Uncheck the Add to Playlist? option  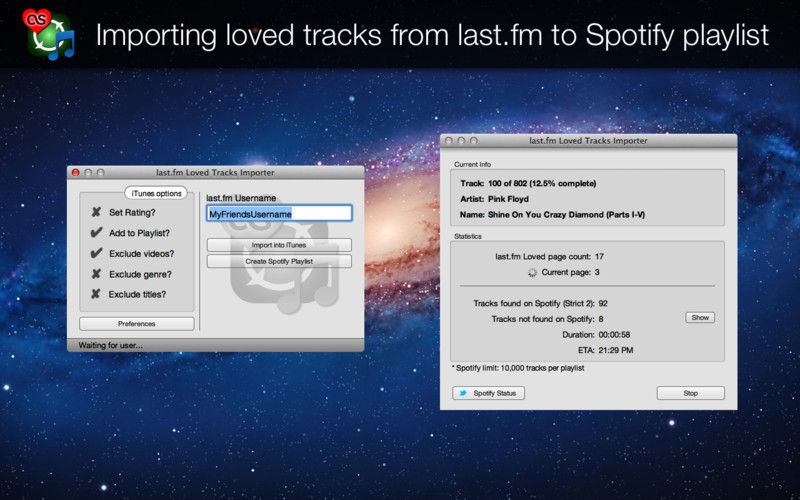96,233
